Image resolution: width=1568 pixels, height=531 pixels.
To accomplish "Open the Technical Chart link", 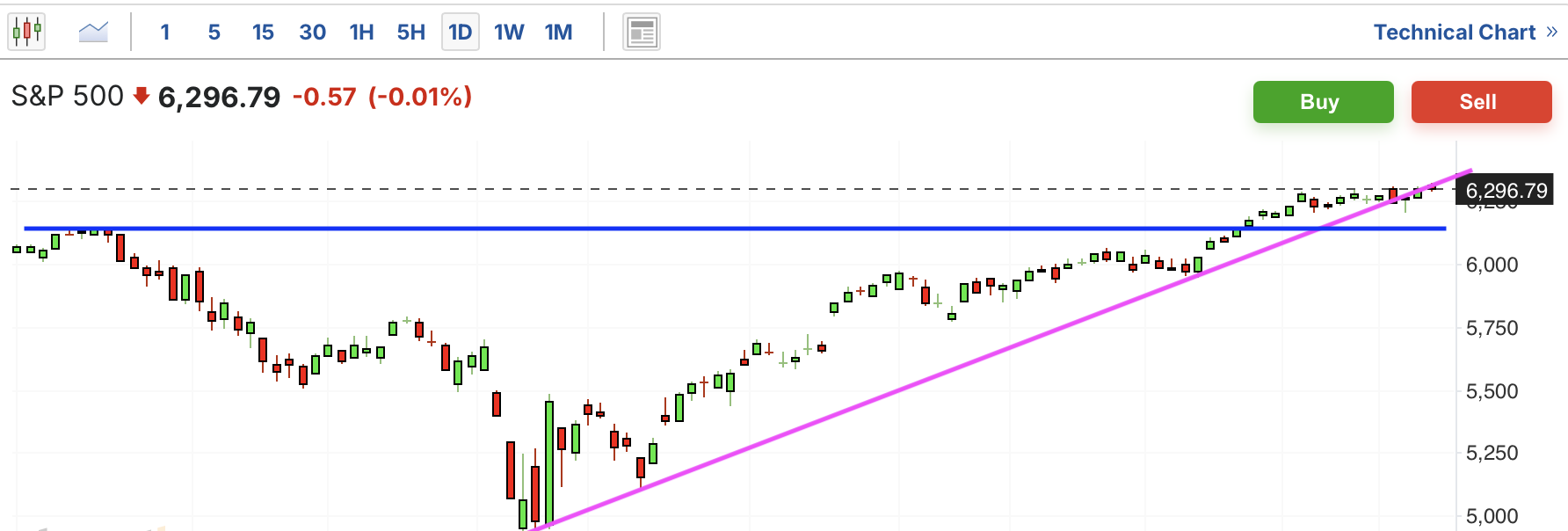I will [x=1455, y=33].
